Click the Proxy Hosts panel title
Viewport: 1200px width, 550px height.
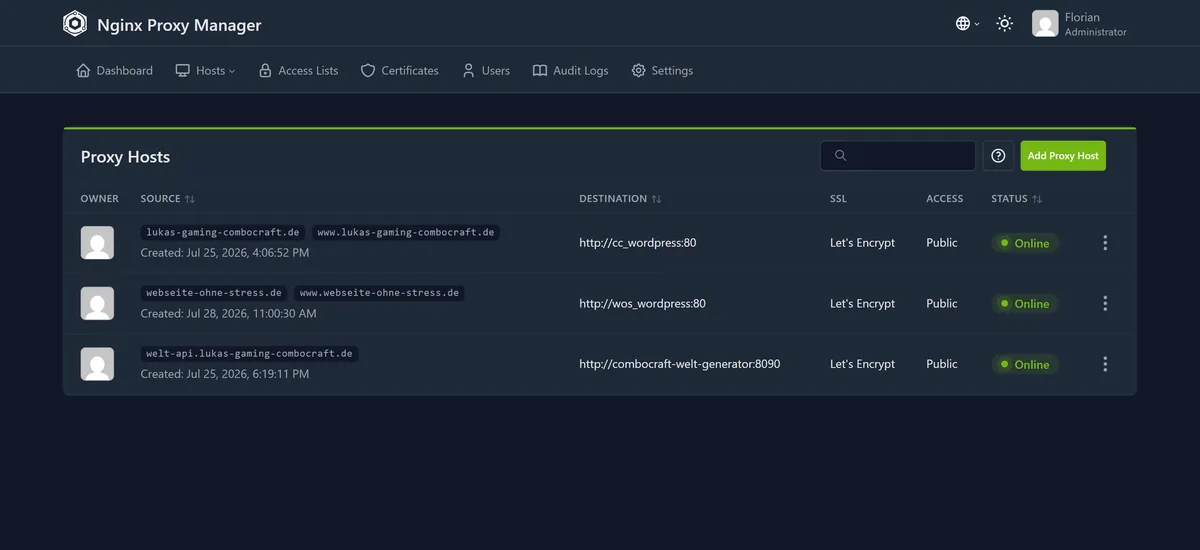point(125,157)
